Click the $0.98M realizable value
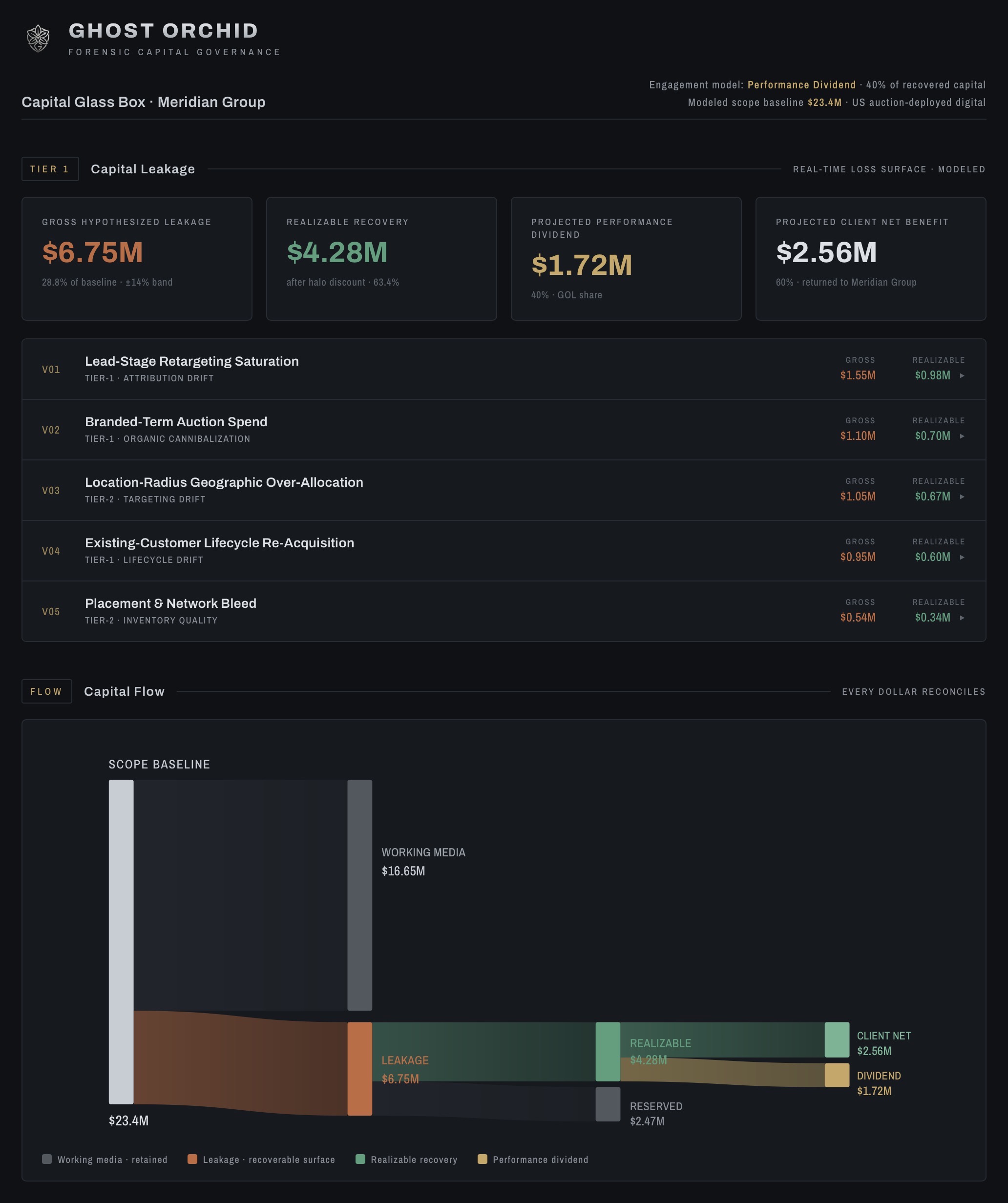This screenshot has width=1008, height=1203. (932, 376)
